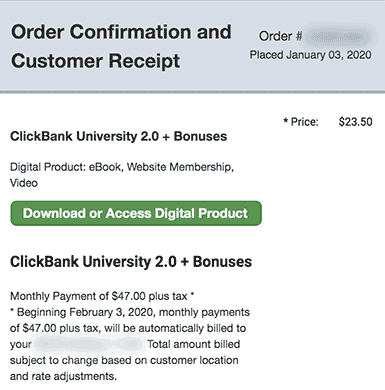
Task: Click the subject to change based on customer location line
Action: pyautogui.click(x=124, y=360)
